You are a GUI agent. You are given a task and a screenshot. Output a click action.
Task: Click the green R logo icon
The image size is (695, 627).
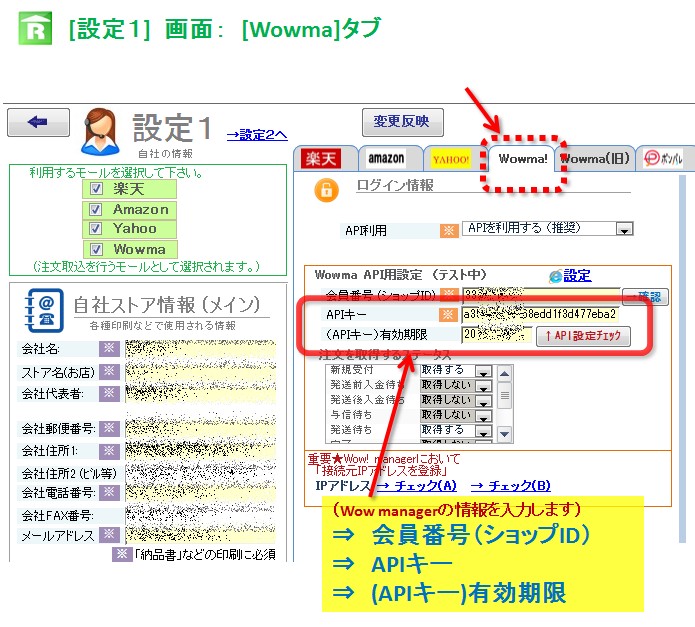(x=35, y=28)
